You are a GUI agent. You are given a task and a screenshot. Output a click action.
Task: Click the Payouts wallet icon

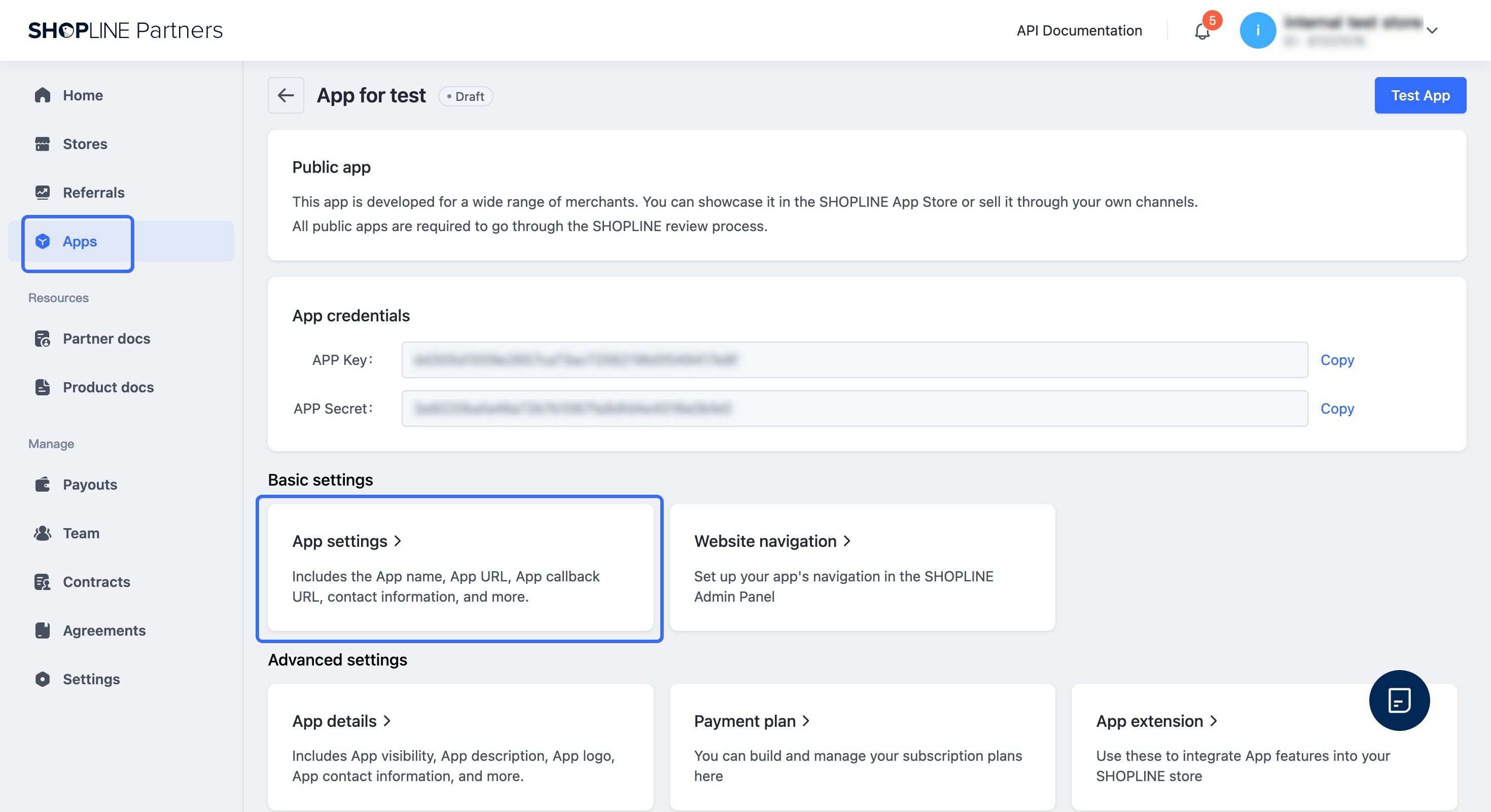coord(42,484)
